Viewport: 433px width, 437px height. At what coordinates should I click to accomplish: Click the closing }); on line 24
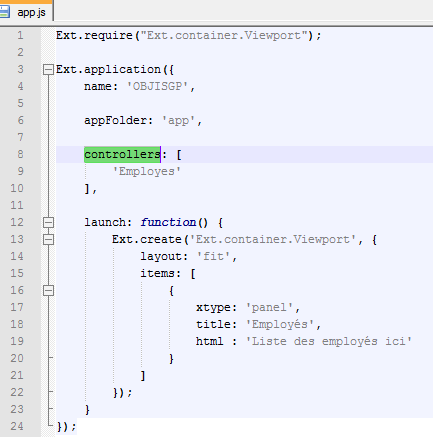point(67,426)
